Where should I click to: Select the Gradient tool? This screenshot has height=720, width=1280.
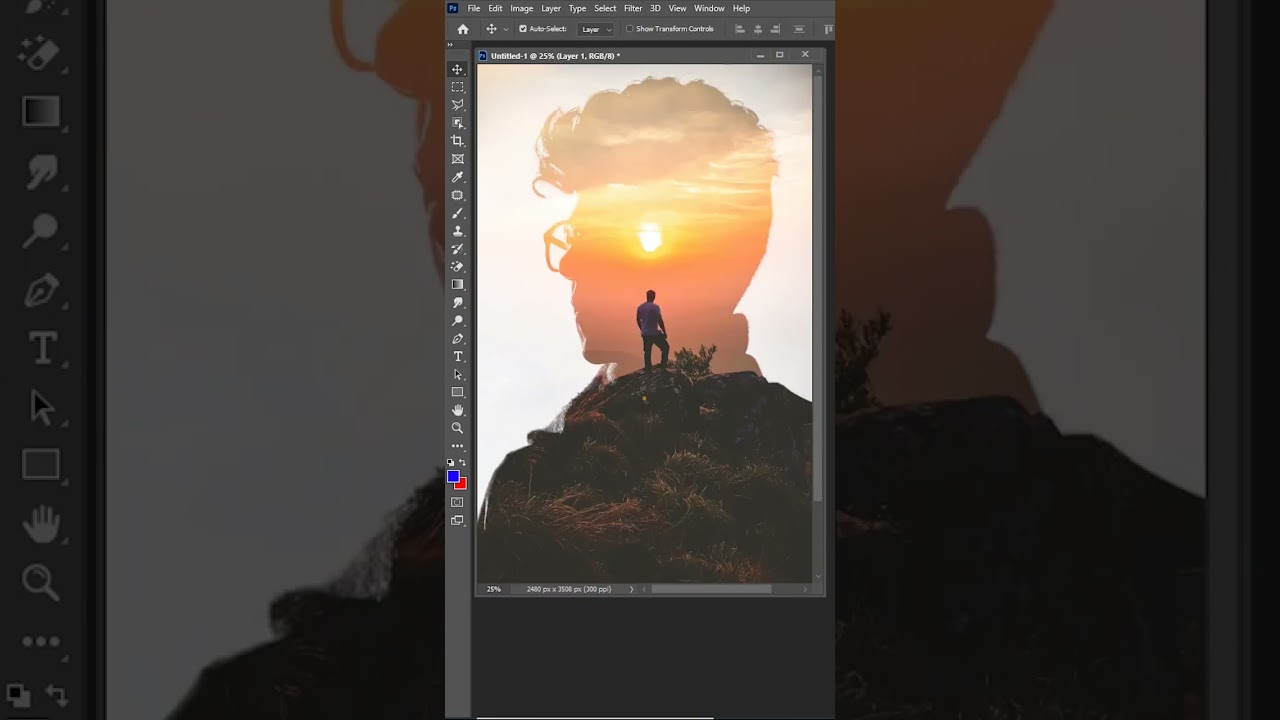tap(458, 285)
